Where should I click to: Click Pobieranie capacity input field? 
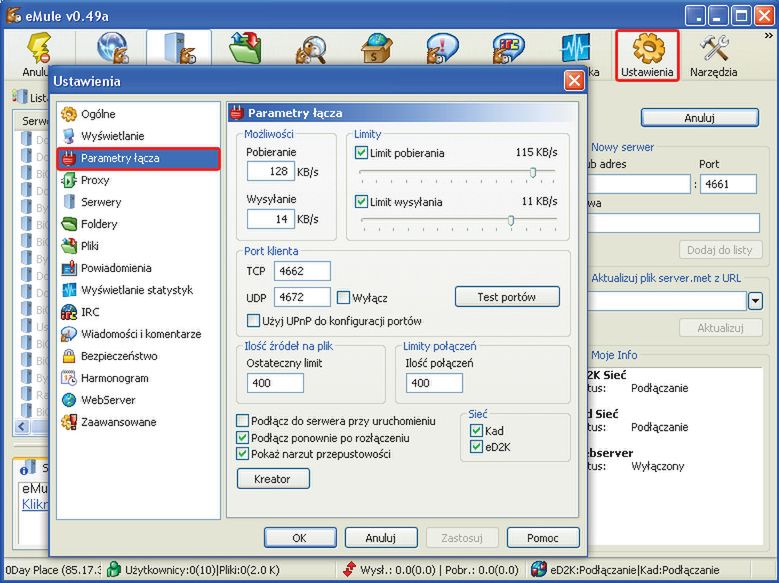point(271,171)
